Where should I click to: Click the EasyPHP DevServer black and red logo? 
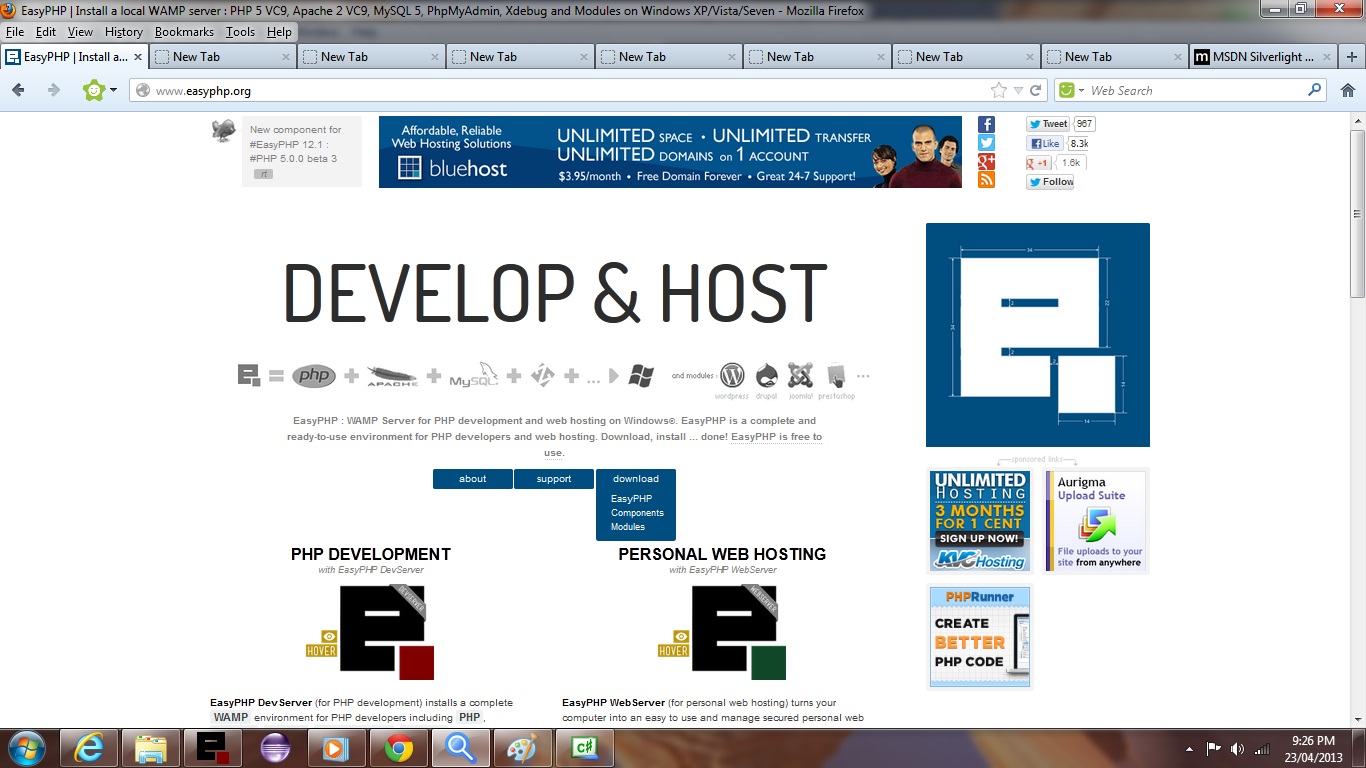click(x=387, y=633)
